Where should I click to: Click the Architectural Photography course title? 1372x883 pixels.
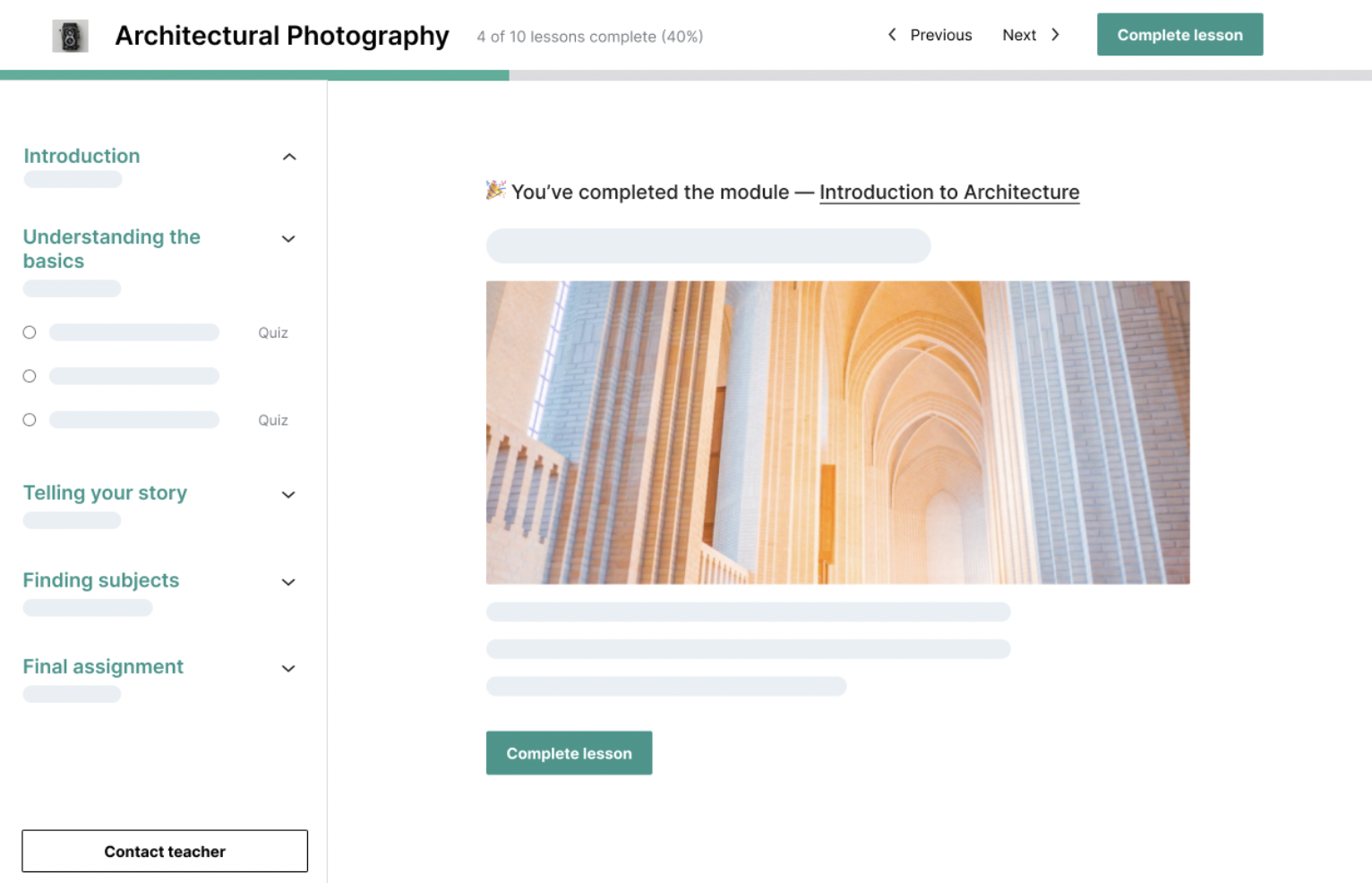282,36
